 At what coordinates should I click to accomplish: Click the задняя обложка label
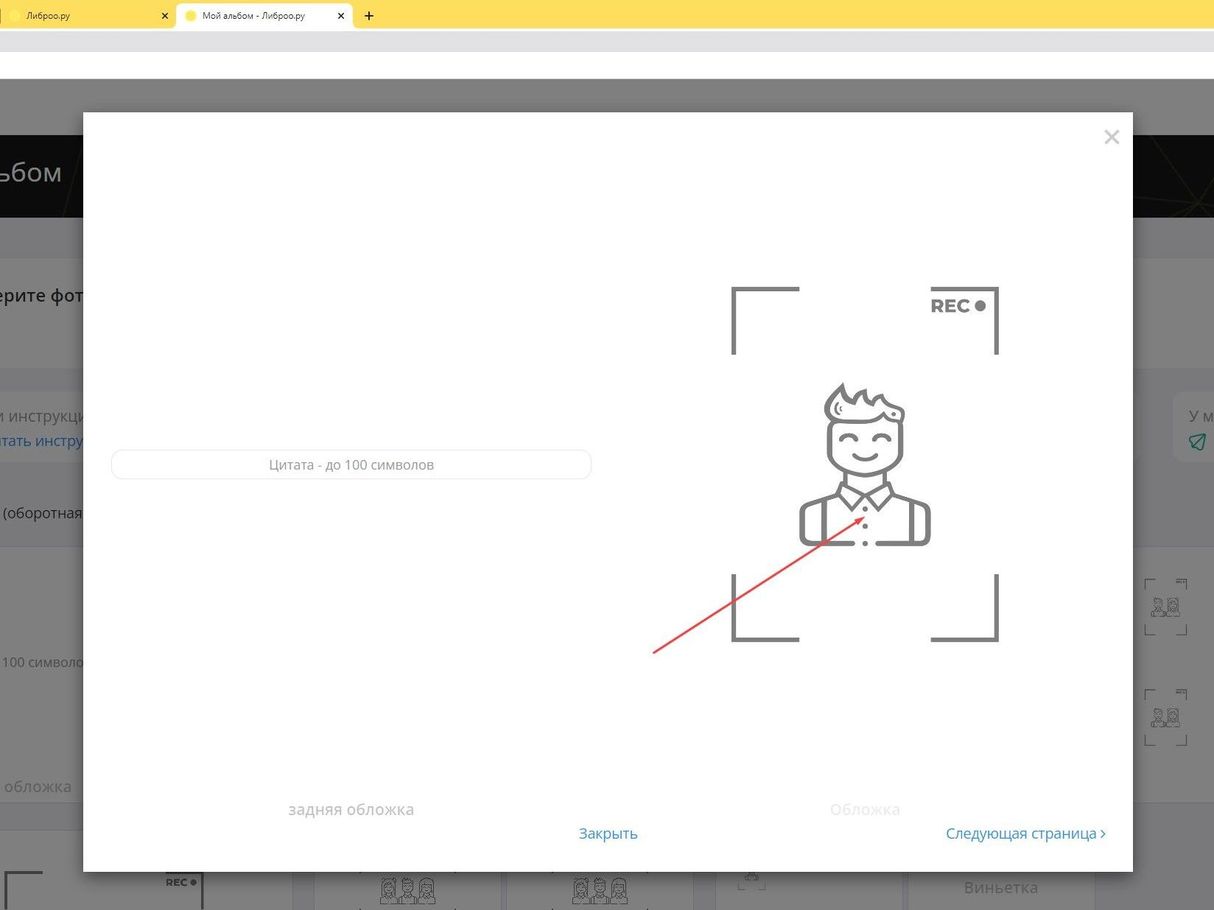click(x=351, y=809)
